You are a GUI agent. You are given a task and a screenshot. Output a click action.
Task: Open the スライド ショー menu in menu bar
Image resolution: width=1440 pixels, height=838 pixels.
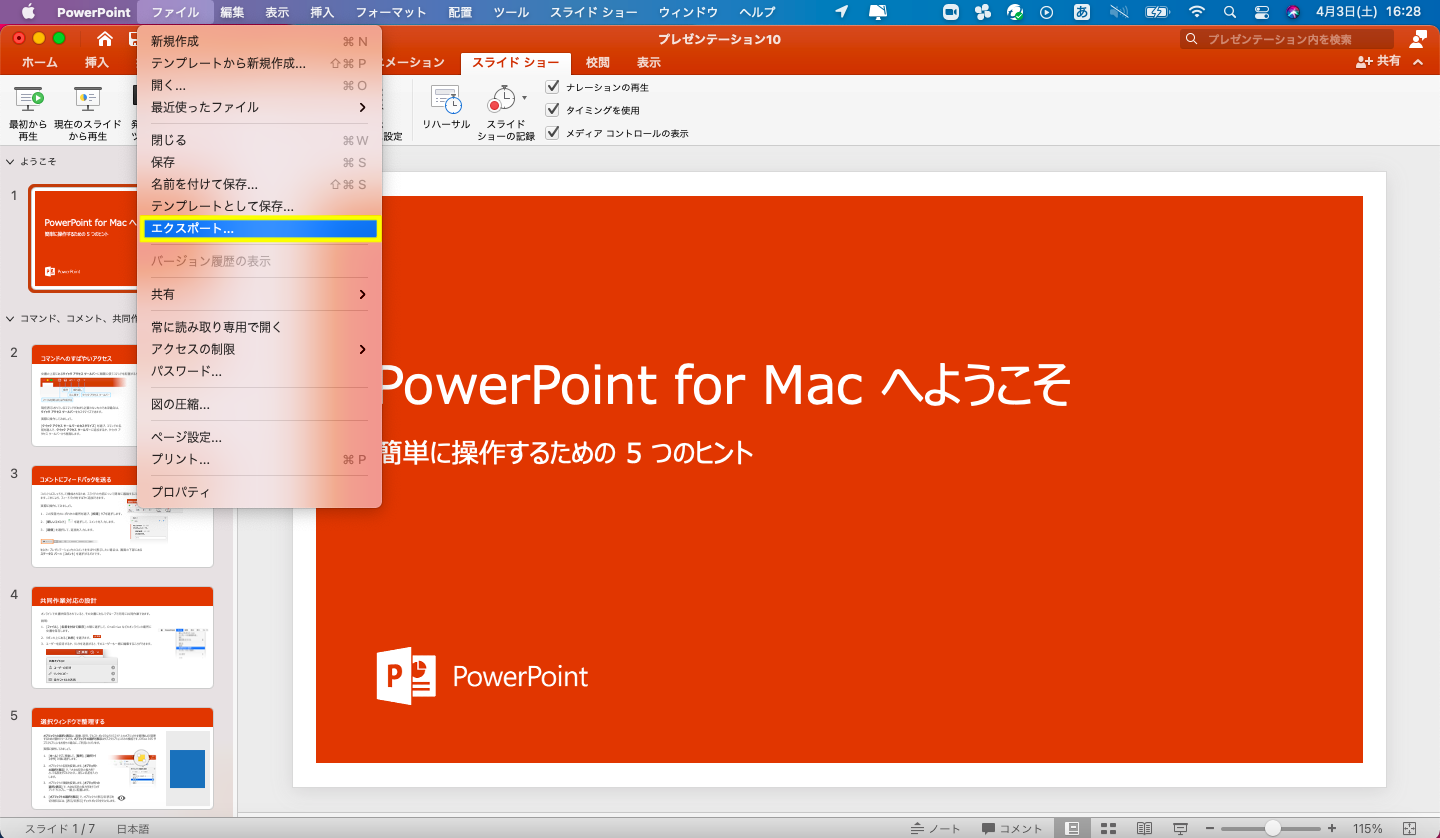pyautogui.click(x=596, y=12)
